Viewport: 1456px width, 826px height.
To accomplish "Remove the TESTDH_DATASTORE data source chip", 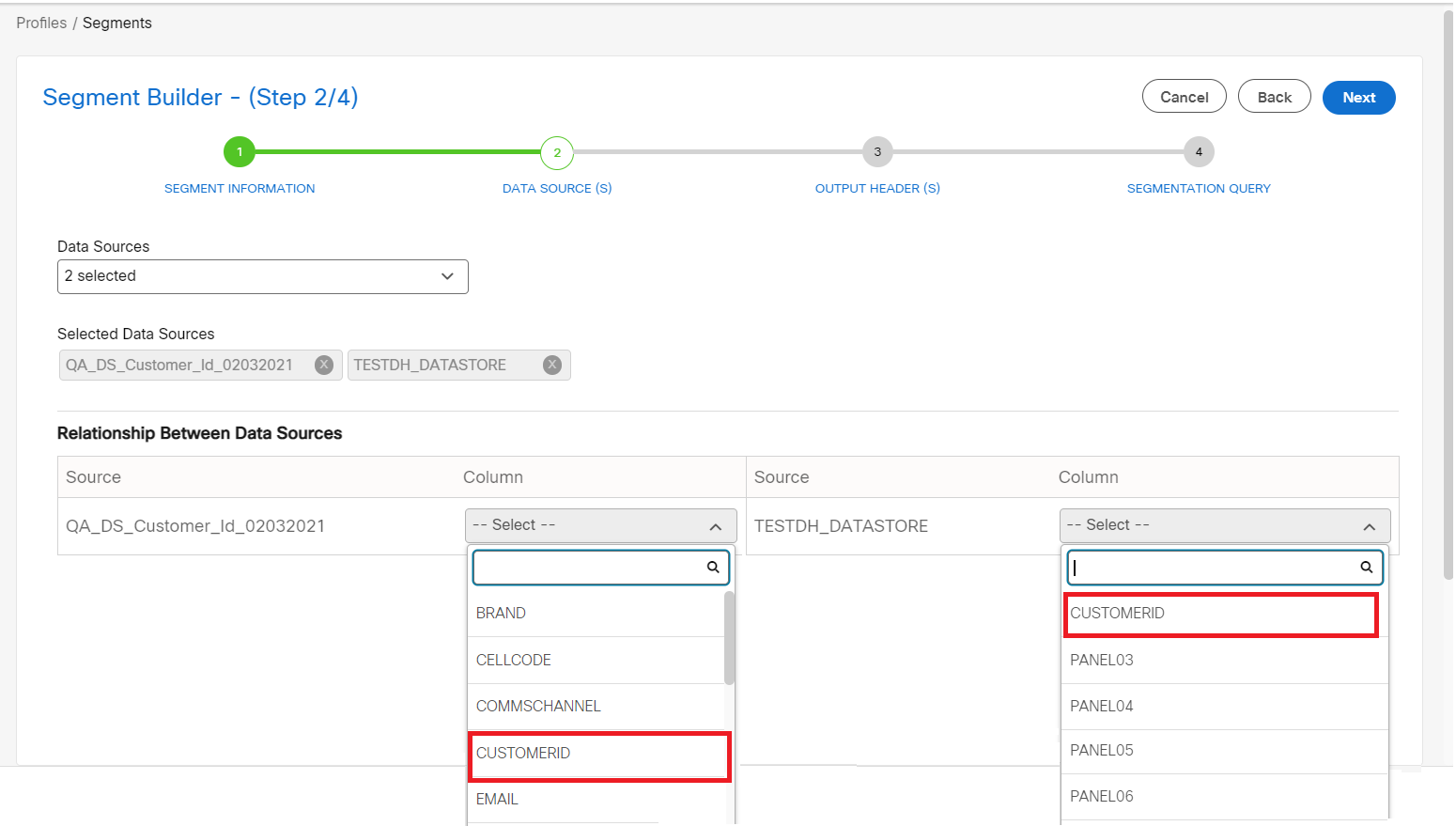I will (551, 365).
